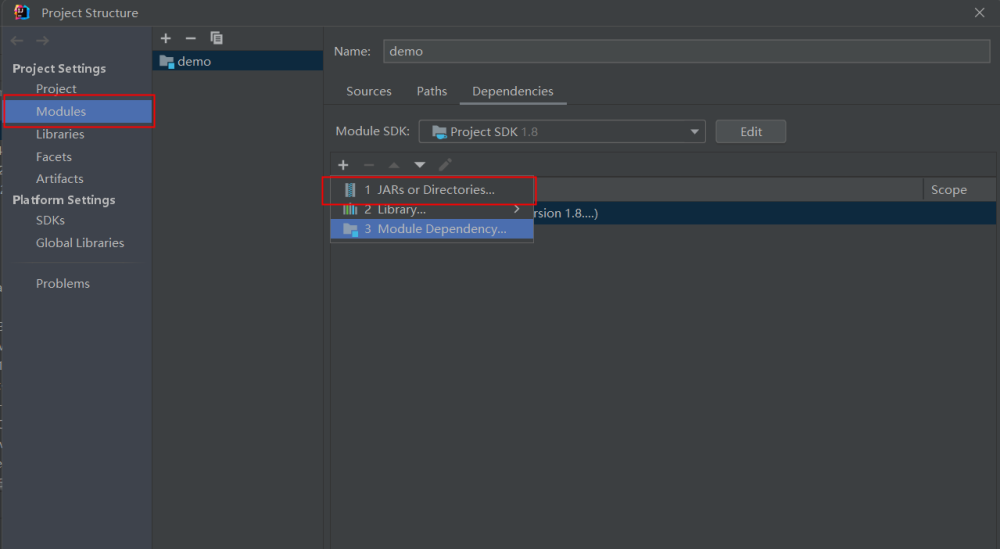The height and width of the screenshot is (549, 1000).
Task: Click the remove module minus icon
Action: [x=190, y=38]
